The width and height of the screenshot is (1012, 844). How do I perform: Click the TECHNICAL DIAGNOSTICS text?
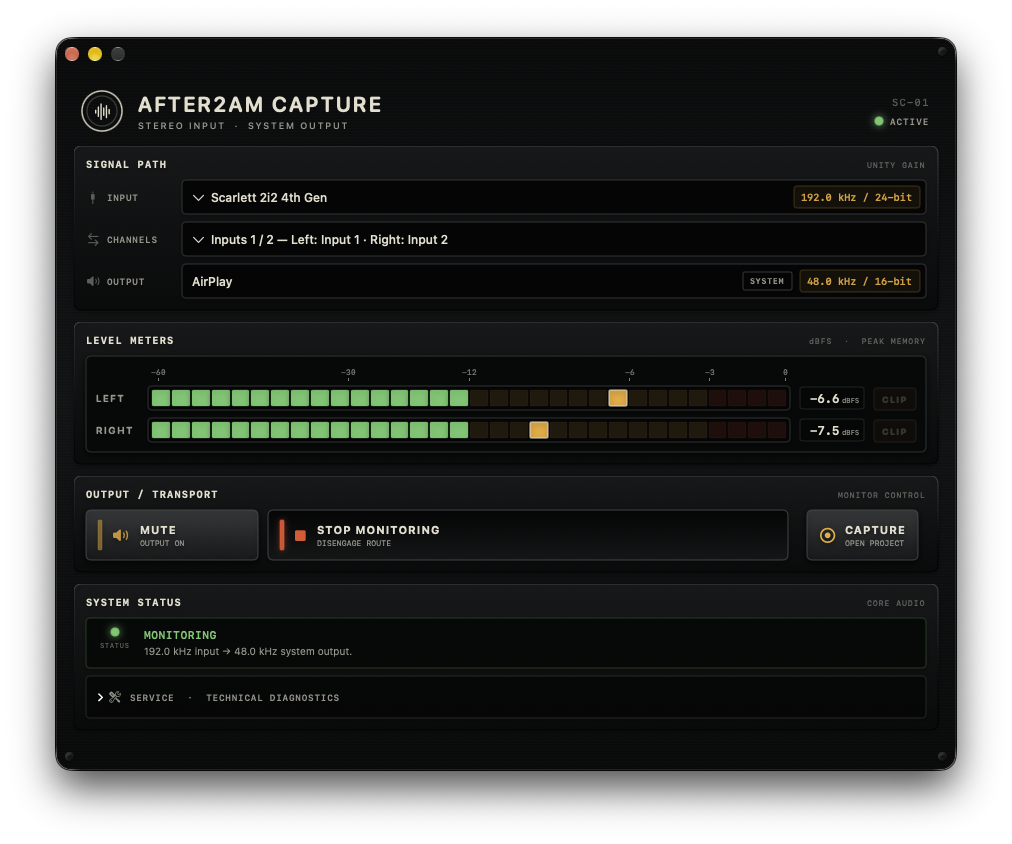pyautogui.click(x=272, y=698)
